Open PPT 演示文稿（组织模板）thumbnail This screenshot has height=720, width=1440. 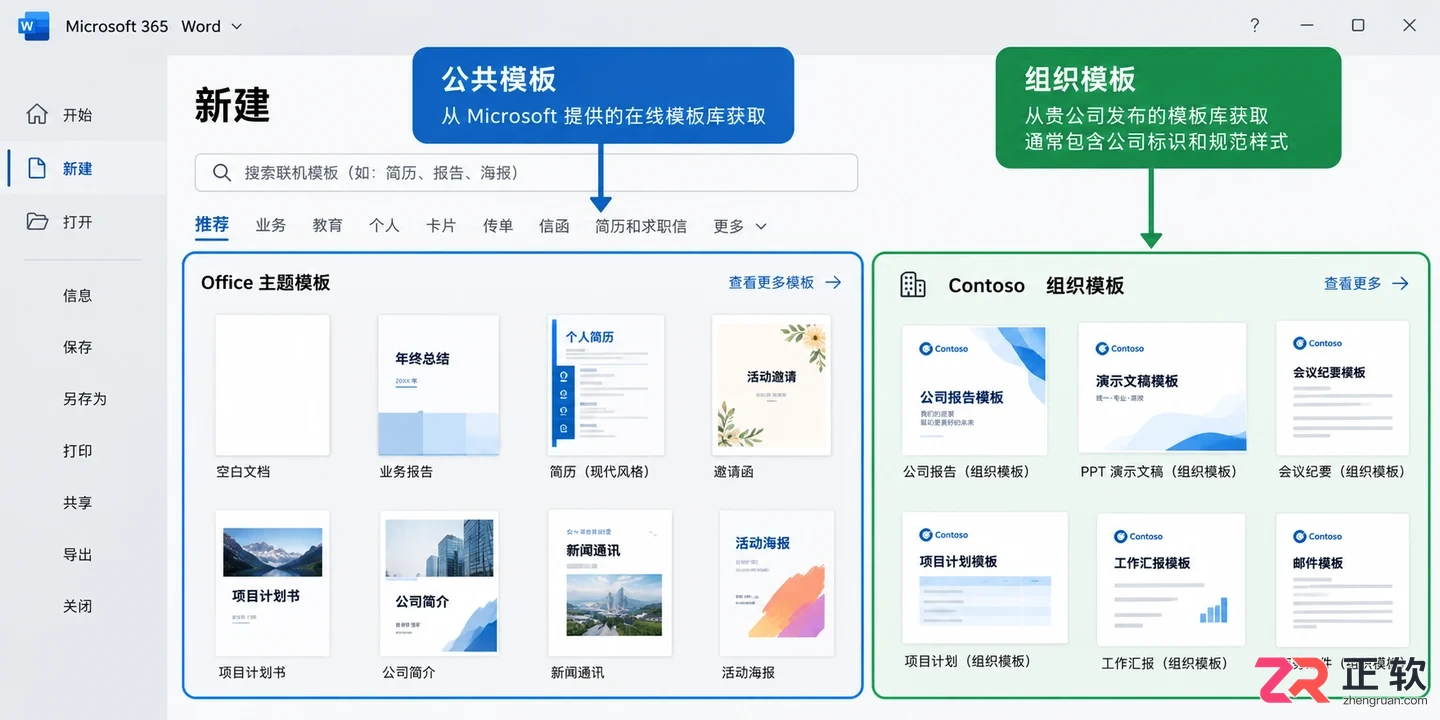tap(1162, 388)
